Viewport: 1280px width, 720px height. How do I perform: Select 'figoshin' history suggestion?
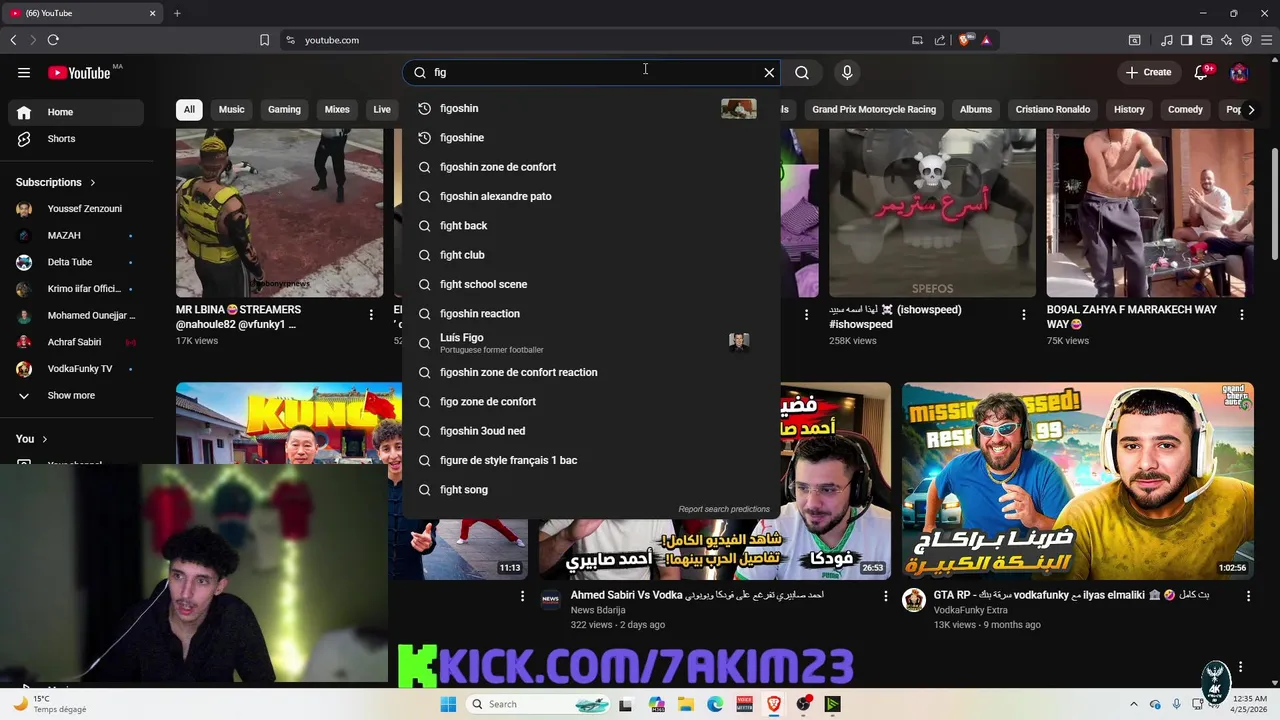pyautogui.click(x=591, y=108)
